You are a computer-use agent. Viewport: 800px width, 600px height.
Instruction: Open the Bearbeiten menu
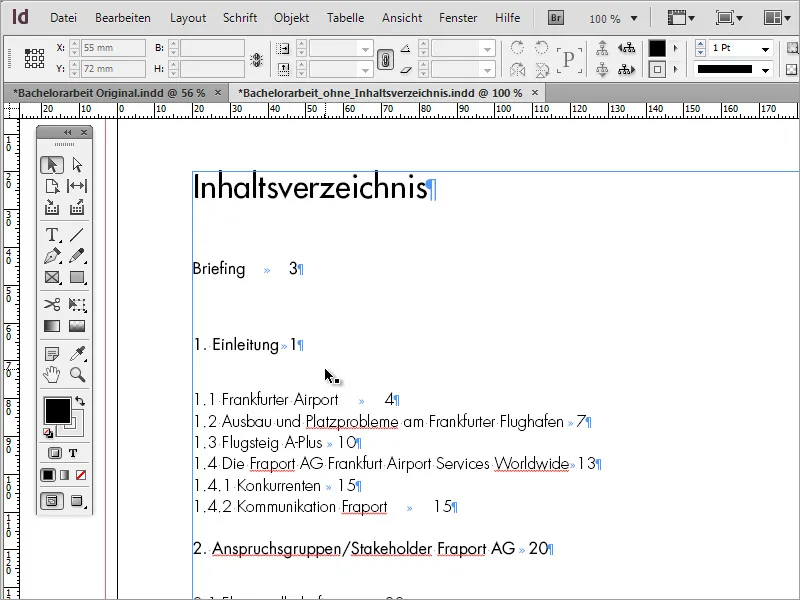click(x=123, y=18)
